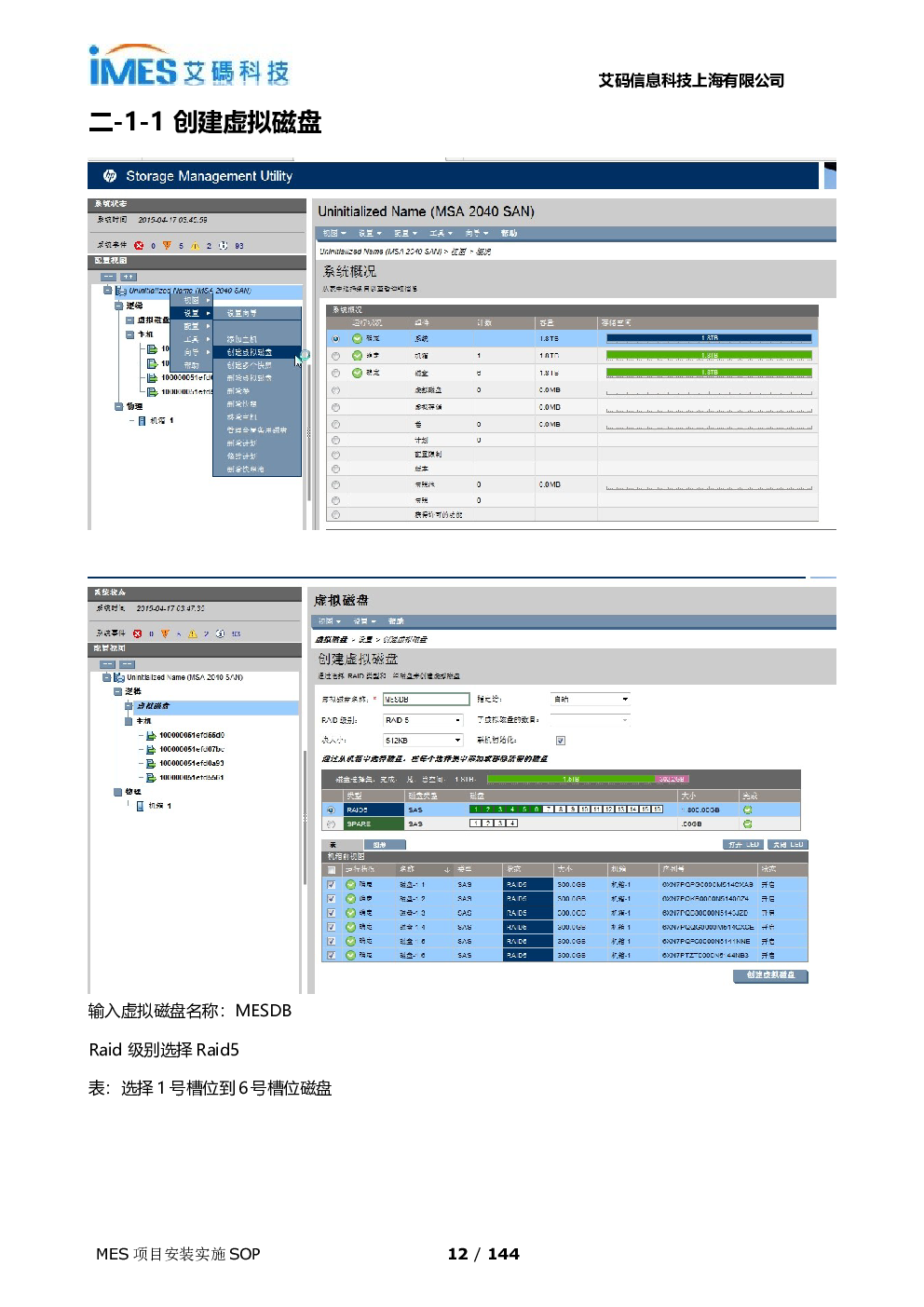Open the disabled sub-vdisk count dropdown
Image resolution: width=924 pixels, height=1307 pixels.
(591, 719)
